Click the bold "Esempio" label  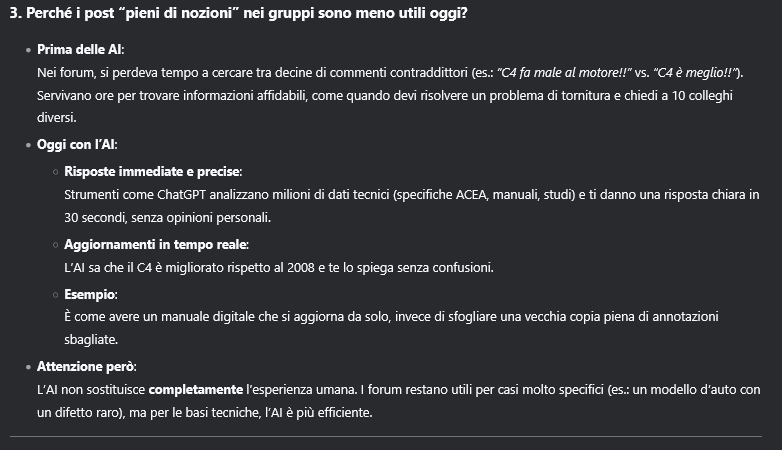pyautogui.click(x=90, y=294)
